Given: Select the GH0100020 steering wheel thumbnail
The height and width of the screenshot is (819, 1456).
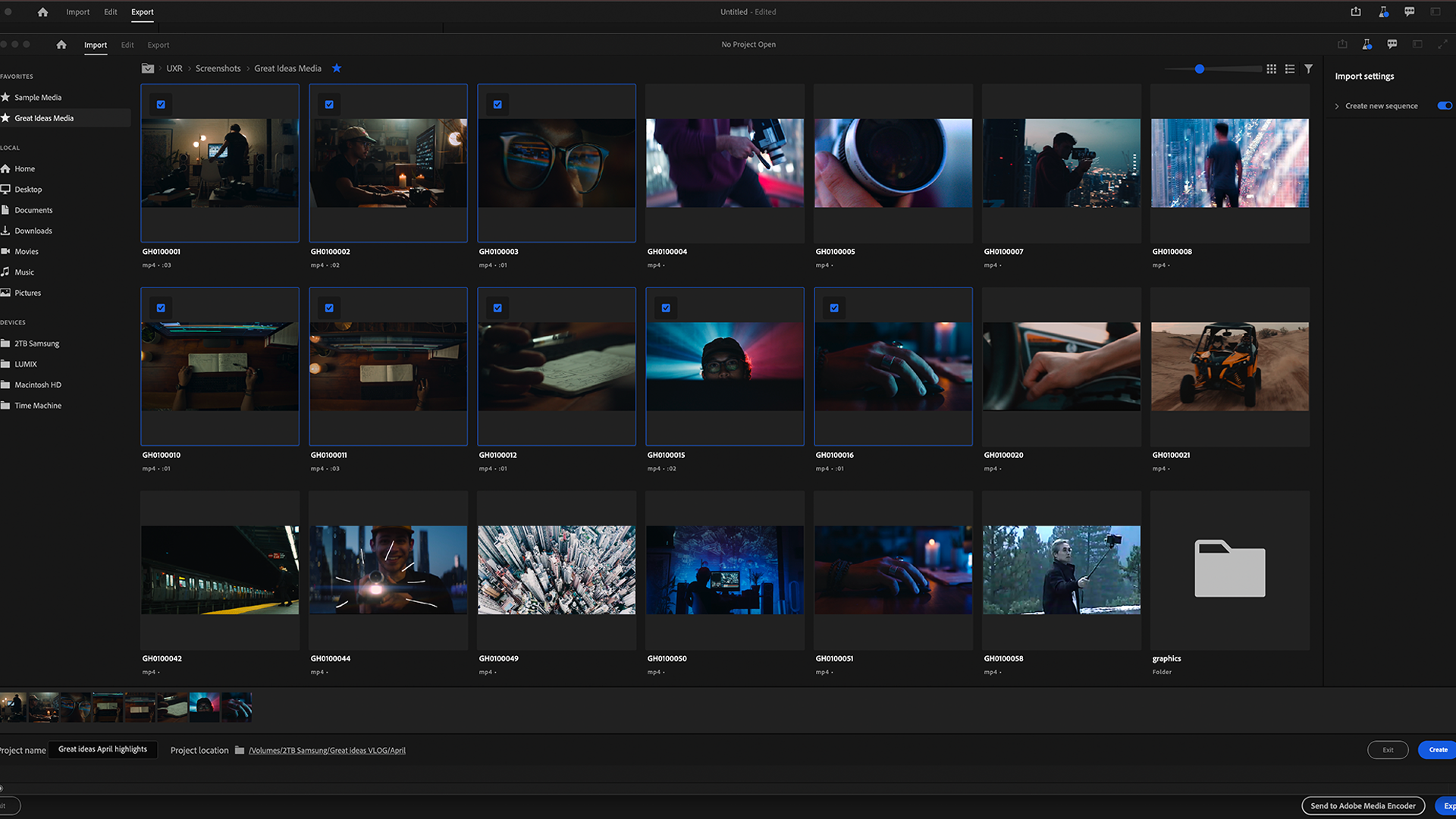Looking at the screenshot, I should [1062, 366].
